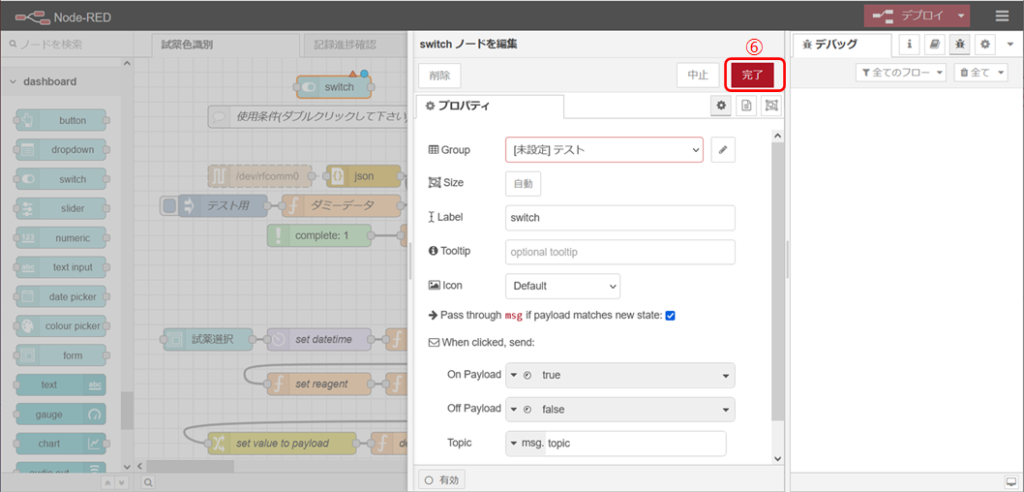Screen dimensions: 1024x492
Task: Click the Label text input field
Action: click(620, 217)
